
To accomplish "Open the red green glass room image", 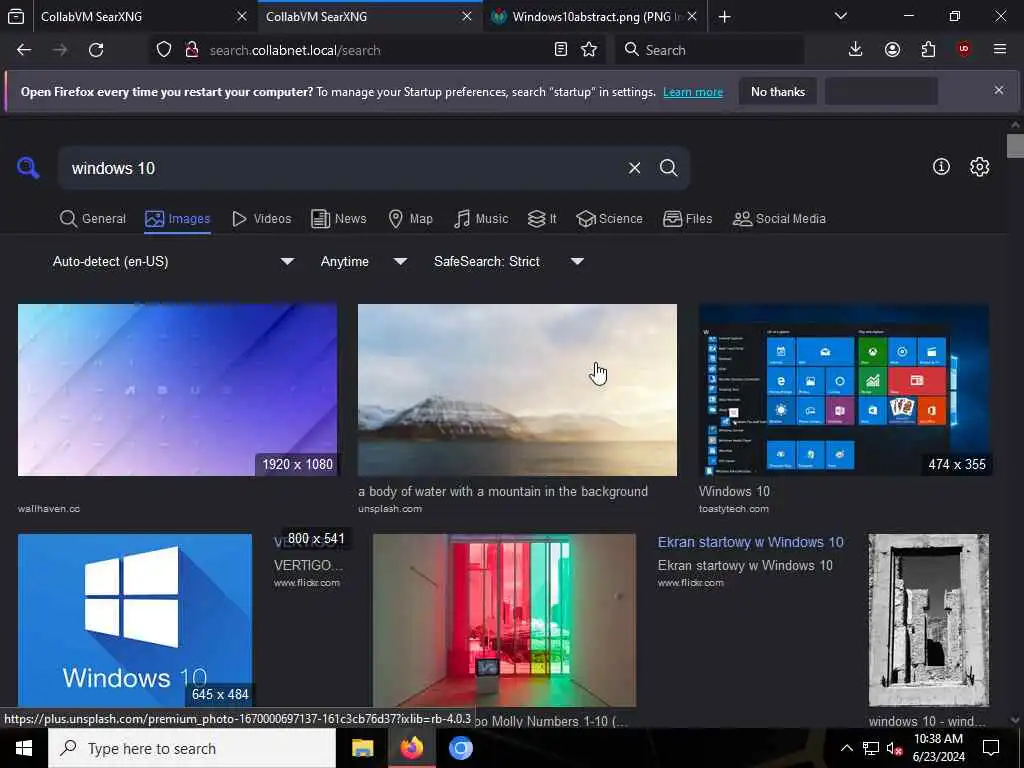I will (504, 620).
